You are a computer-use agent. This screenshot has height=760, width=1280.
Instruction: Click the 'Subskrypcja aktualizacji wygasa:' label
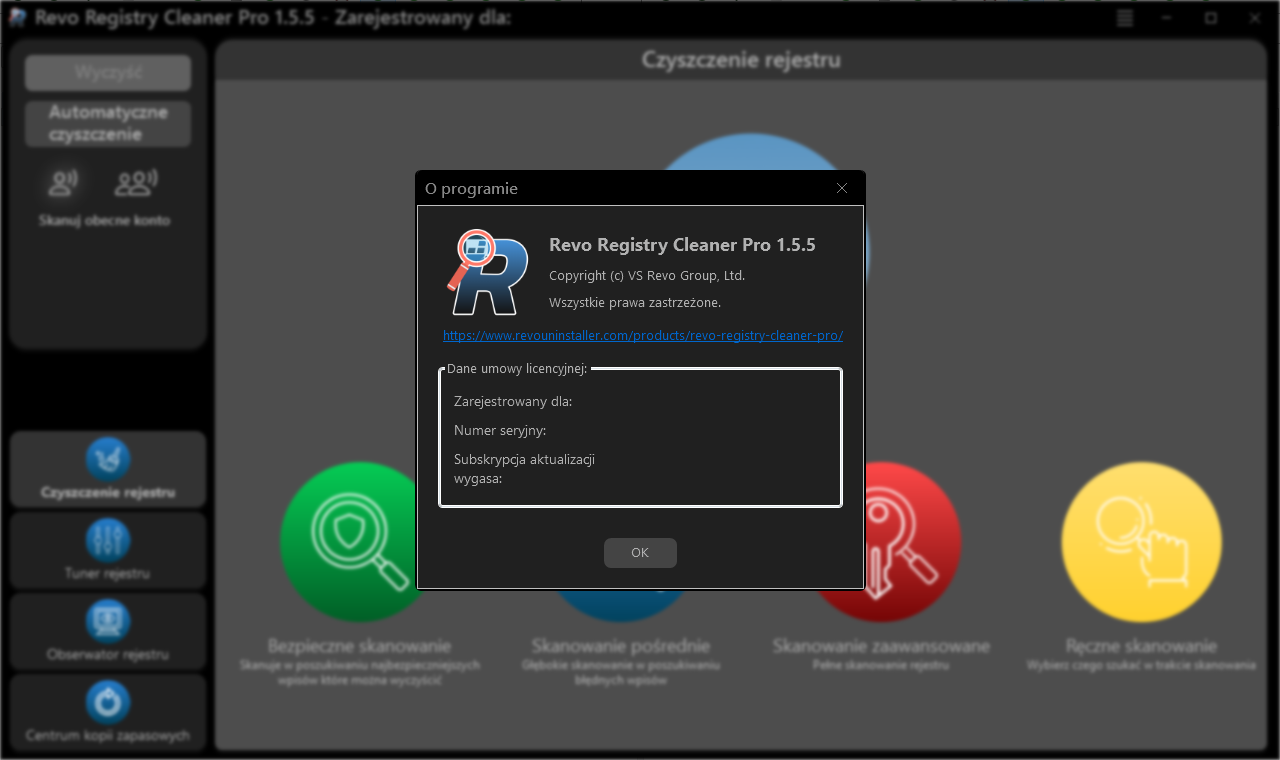525,469
